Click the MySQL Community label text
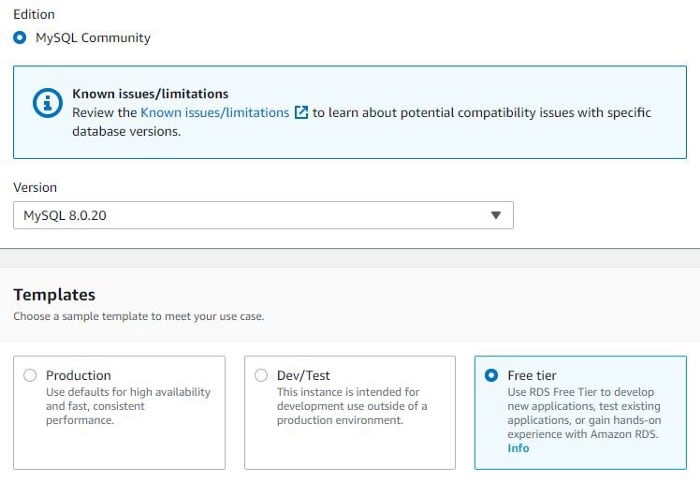Screen dimensions: 700x480 (93, 38)
